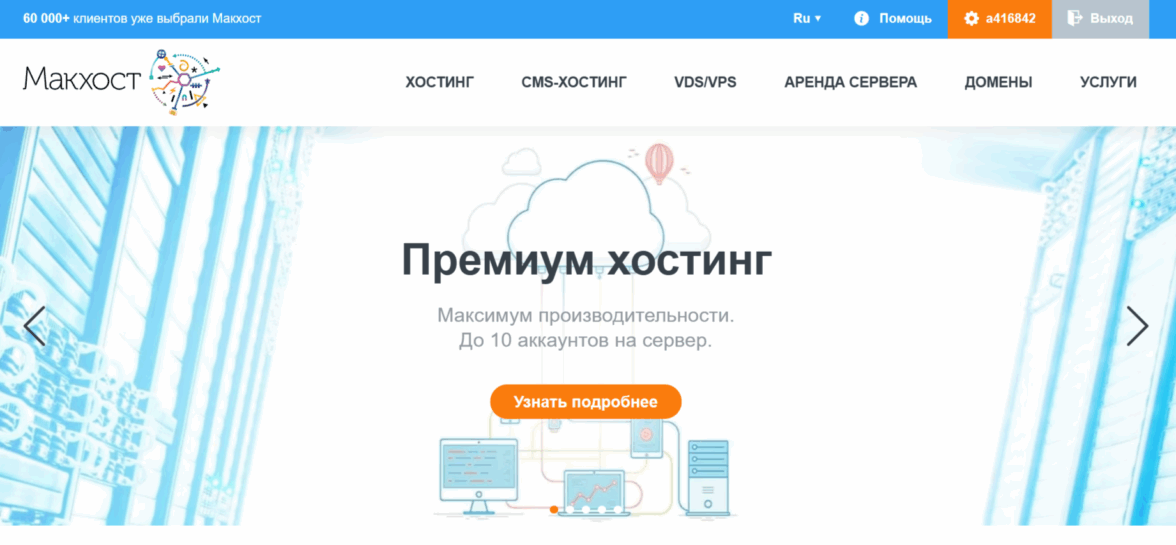Open the CMS-ХОСТИНГ menu
The image size is (1176, 545).
click(x=574, y=82)
